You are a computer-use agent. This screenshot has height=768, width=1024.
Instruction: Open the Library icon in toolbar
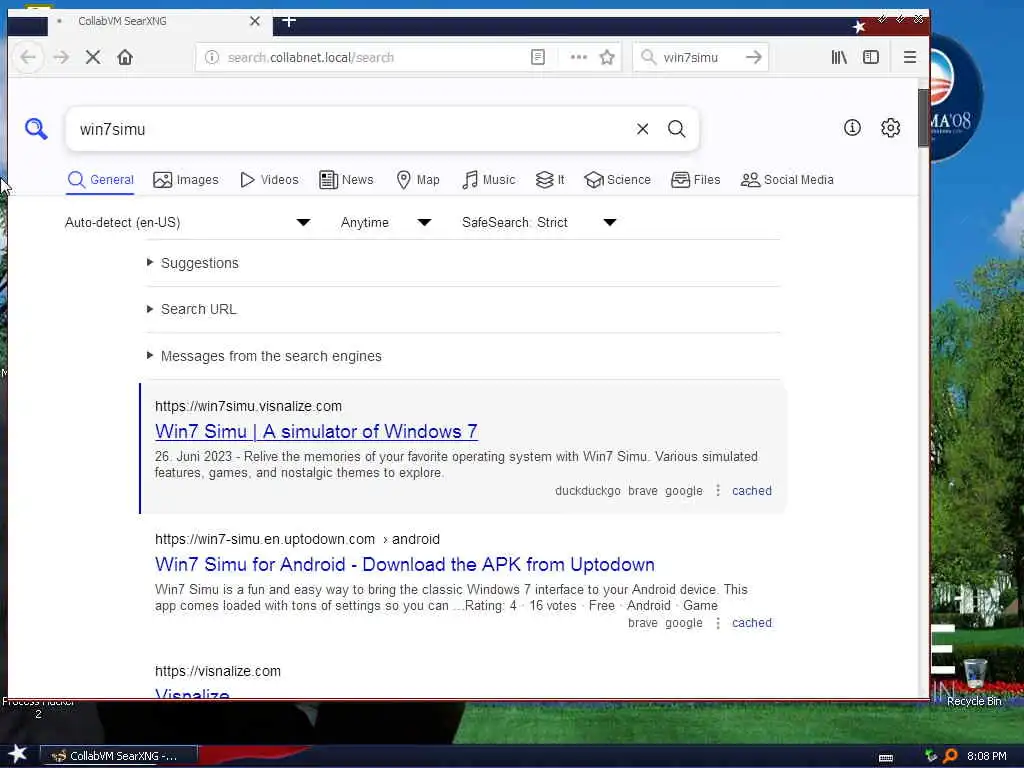[839, 57]
